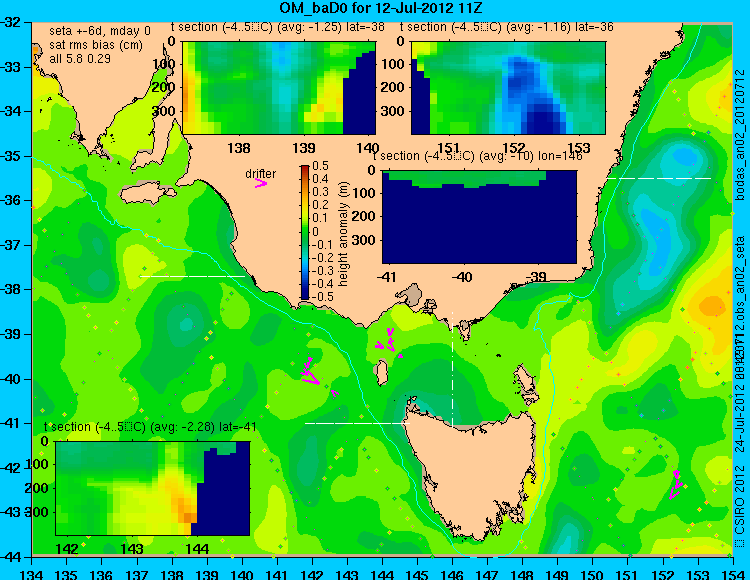Click the "143" tick under the lat=-41 inset
750x580 pixels.
click(x=132, y=549)
